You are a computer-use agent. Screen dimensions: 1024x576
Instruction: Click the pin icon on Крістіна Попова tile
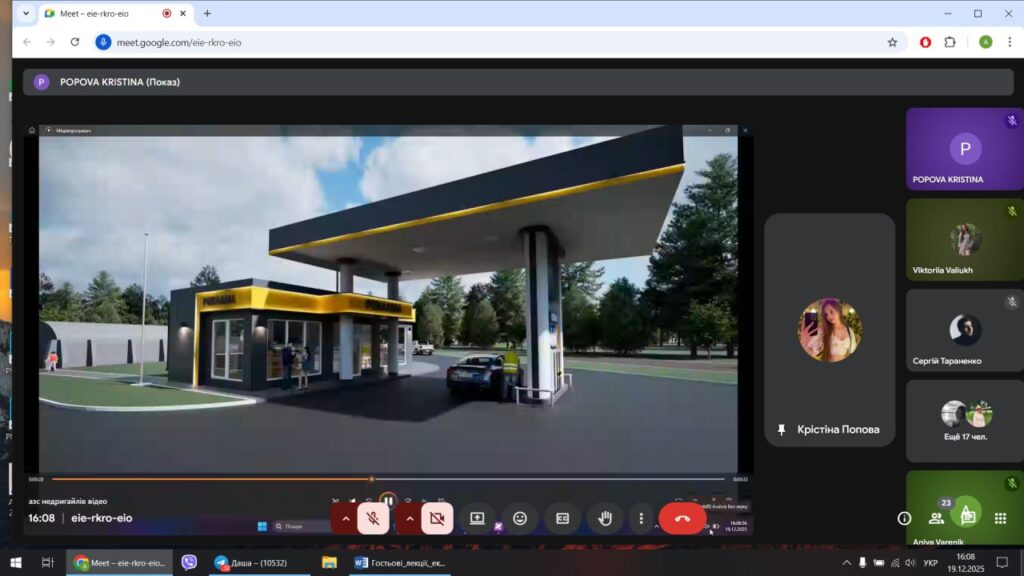[x=782, y=429]
